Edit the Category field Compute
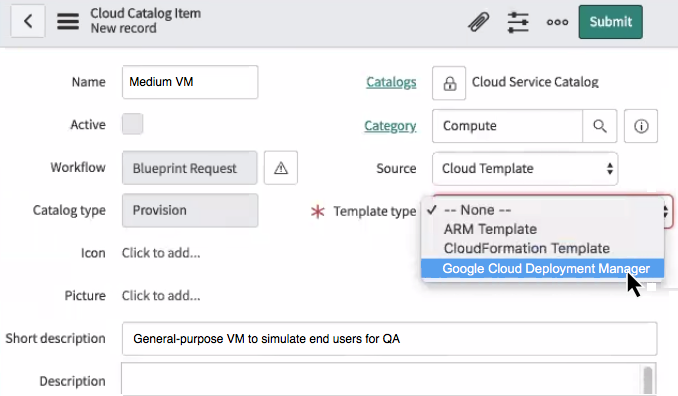 pyautogui.click(x=507, y=126)
